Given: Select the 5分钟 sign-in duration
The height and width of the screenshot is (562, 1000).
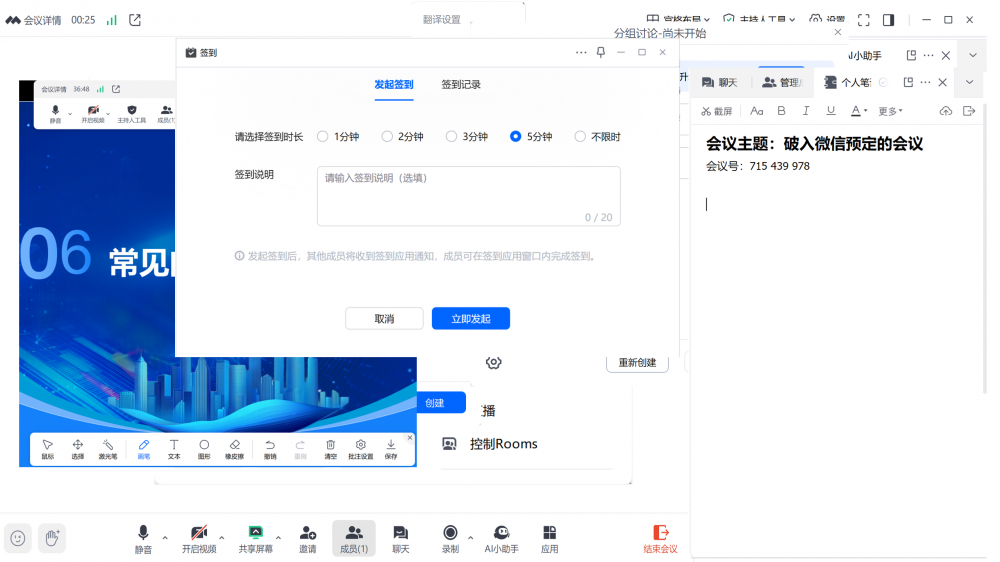Looking at the screenshot, I should click(531, 137).
